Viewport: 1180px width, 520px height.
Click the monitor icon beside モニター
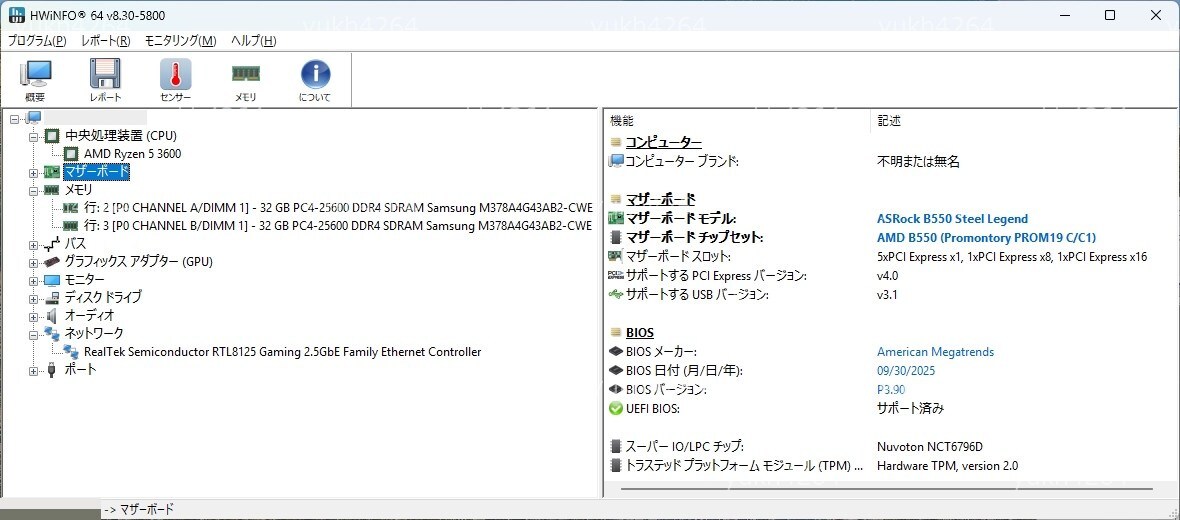pyautogui.click(x=52, y=280)
